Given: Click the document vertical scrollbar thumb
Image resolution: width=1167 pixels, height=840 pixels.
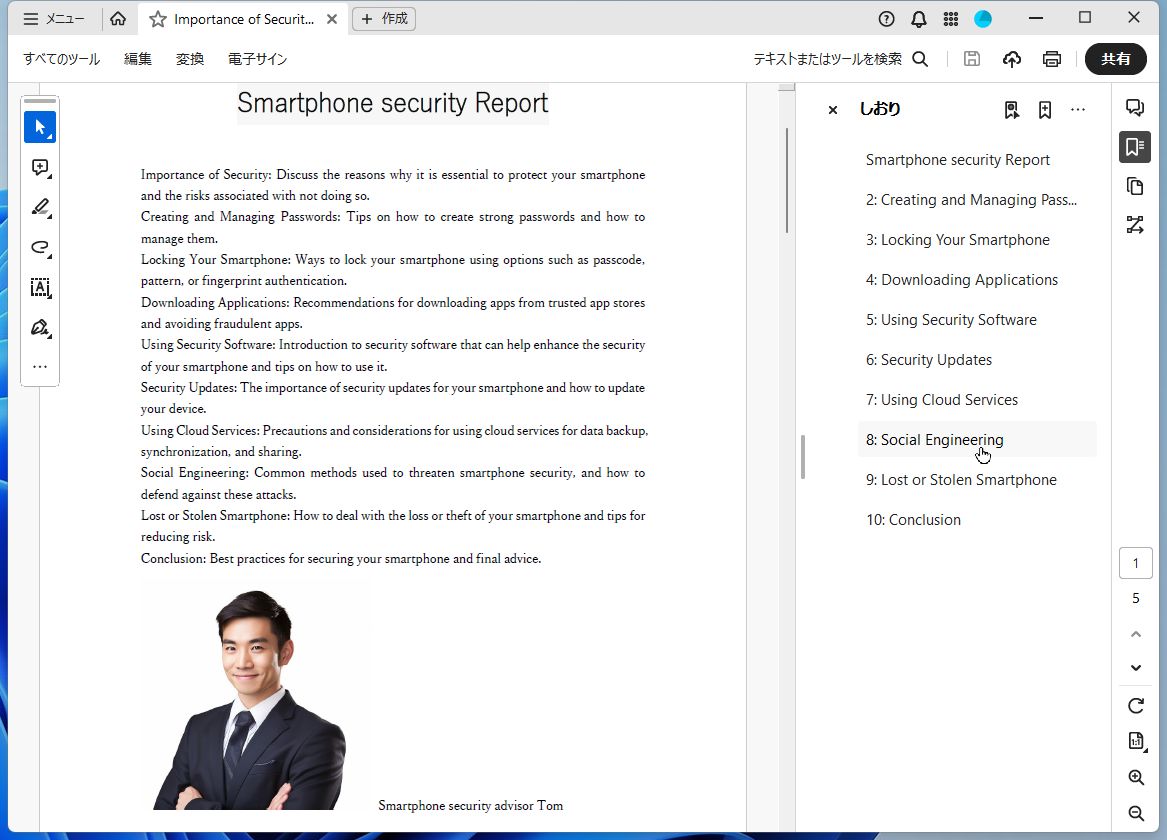Looking at the screenshot, I should pos(787,181).
